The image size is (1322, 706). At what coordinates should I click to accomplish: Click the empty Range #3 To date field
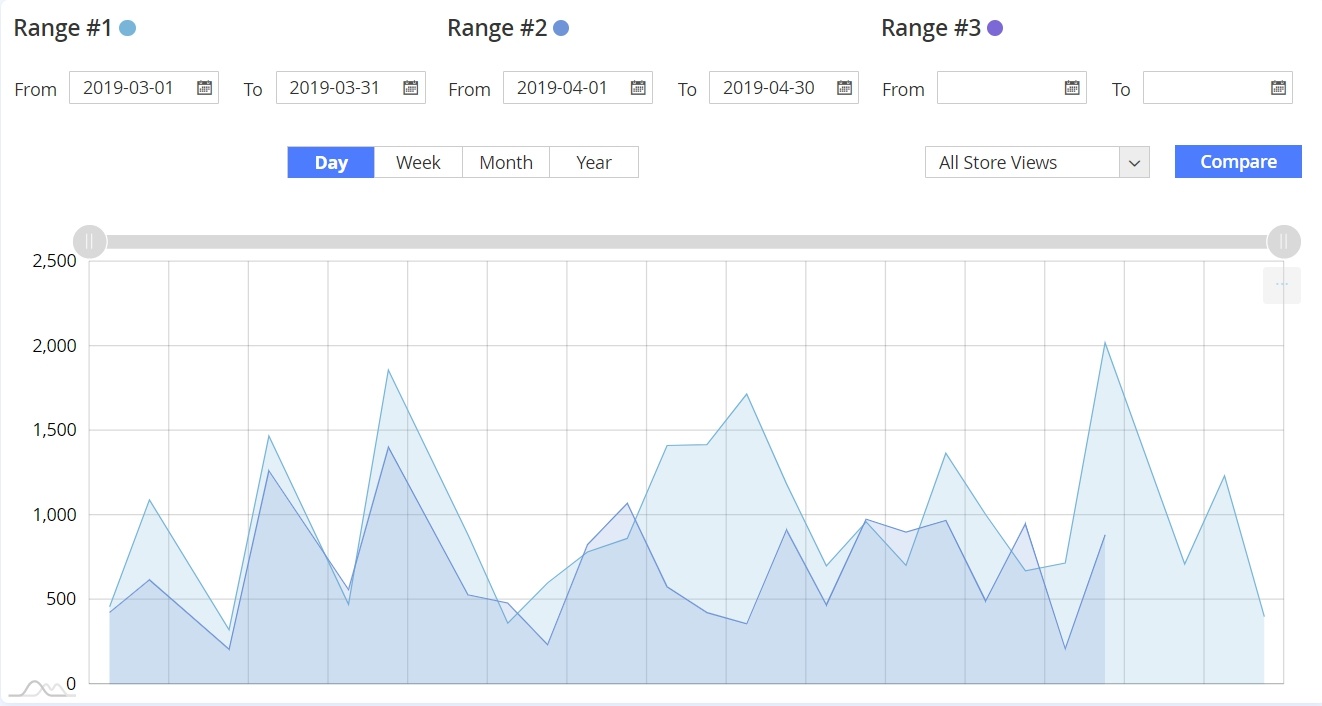click(1205, 88)
